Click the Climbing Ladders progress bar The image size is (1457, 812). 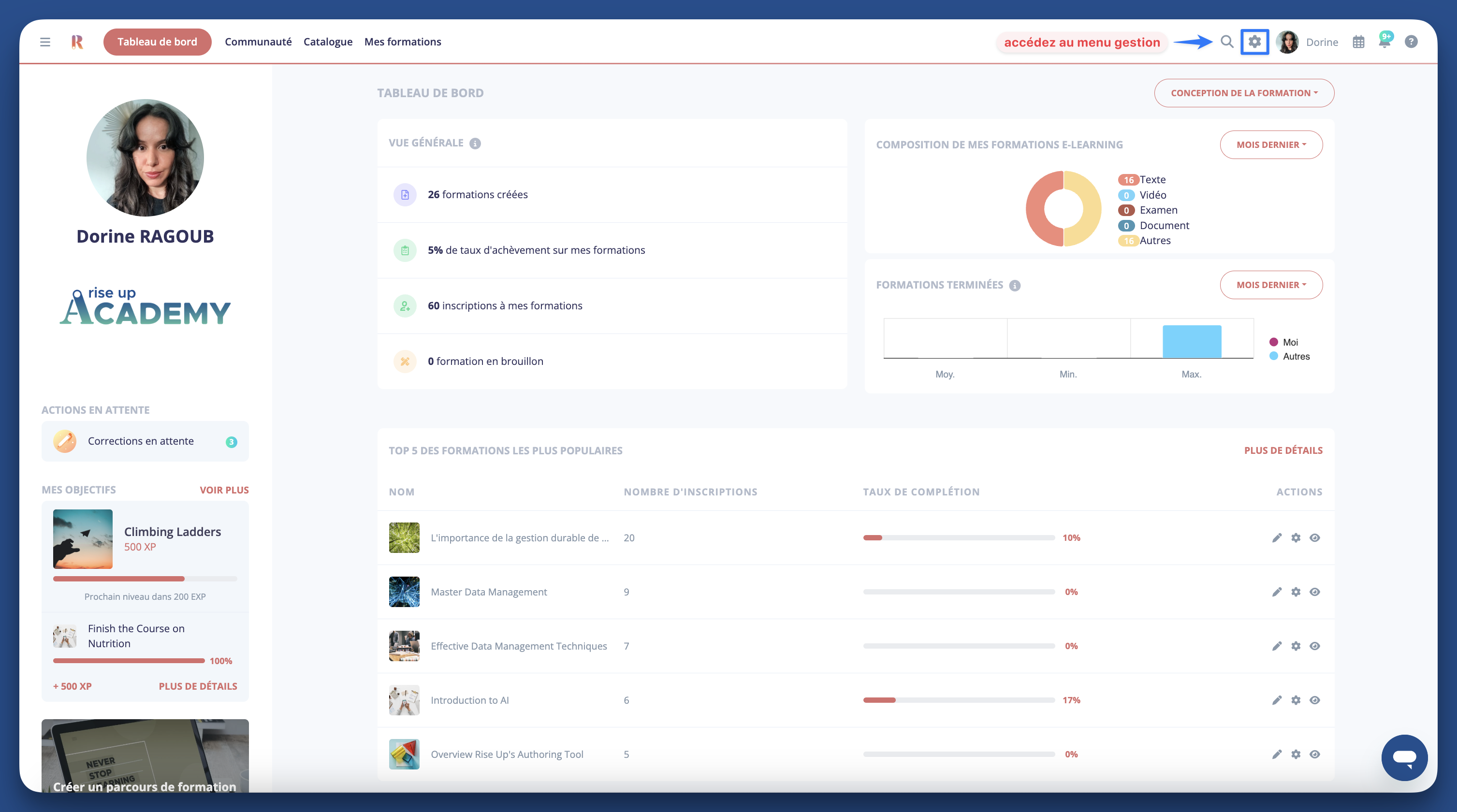[145, 579]
